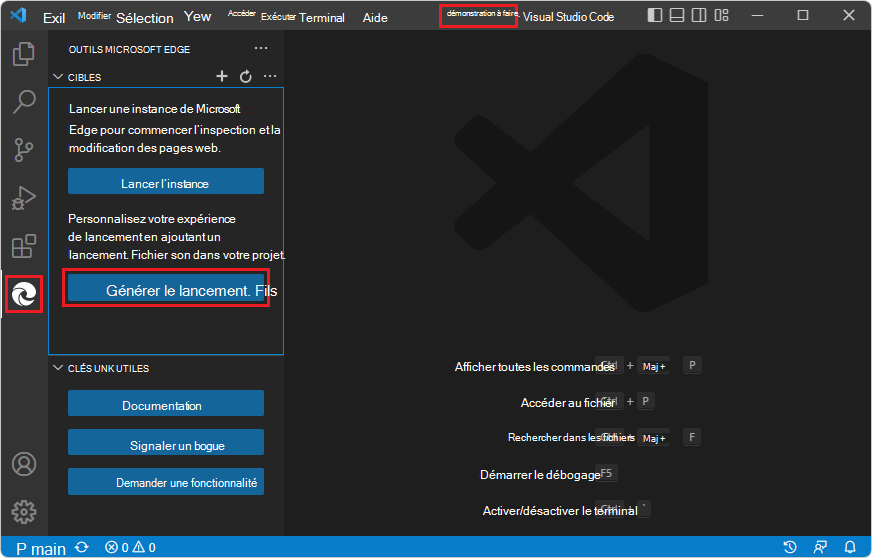This screenshot has height=558, width=872.
Task: Click 'OUTILS MICROSOFT EDGE' panel title
Action: pos(129,50)
